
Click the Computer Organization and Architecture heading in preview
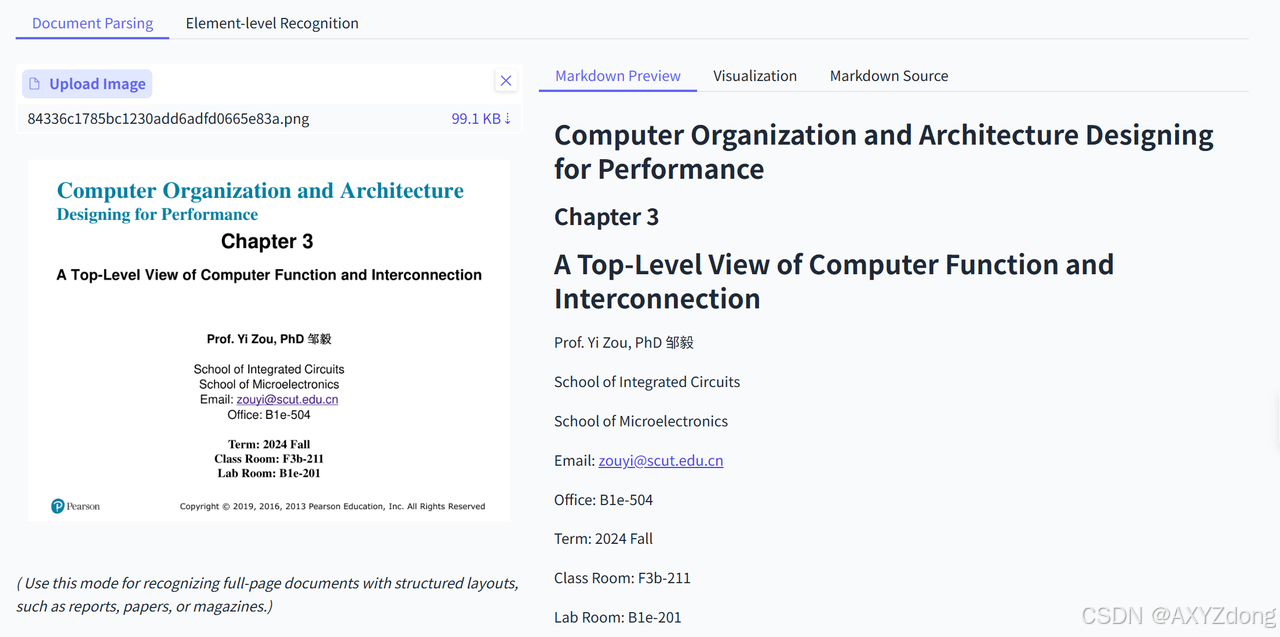point(884,151)
